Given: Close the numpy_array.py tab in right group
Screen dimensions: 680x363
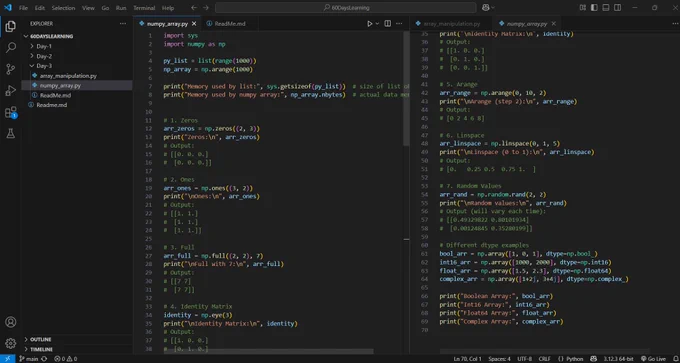Looking at the screenshot, I should [553, 24].
